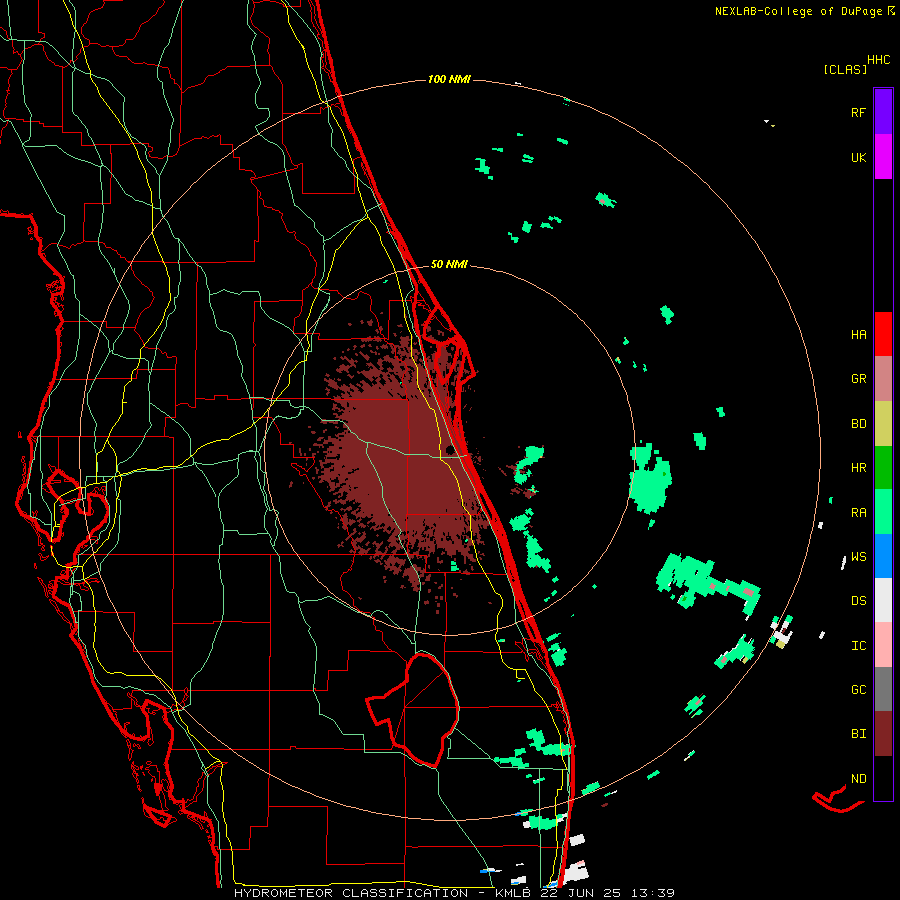
Task: Select the brown BI legend swatch
Action: [883, 734]
